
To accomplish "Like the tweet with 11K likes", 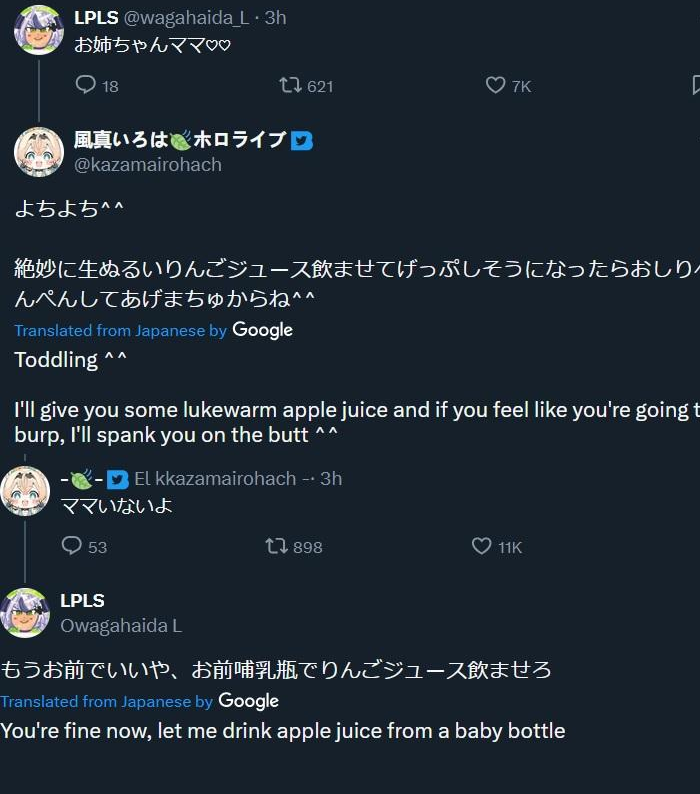I will tap(482, 546).
